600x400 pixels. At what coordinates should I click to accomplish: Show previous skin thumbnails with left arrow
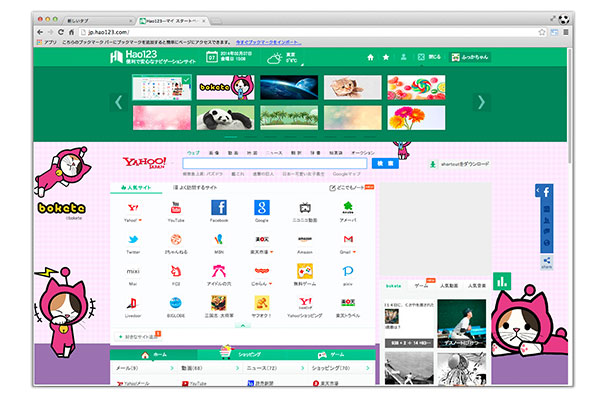coord(119,102)
